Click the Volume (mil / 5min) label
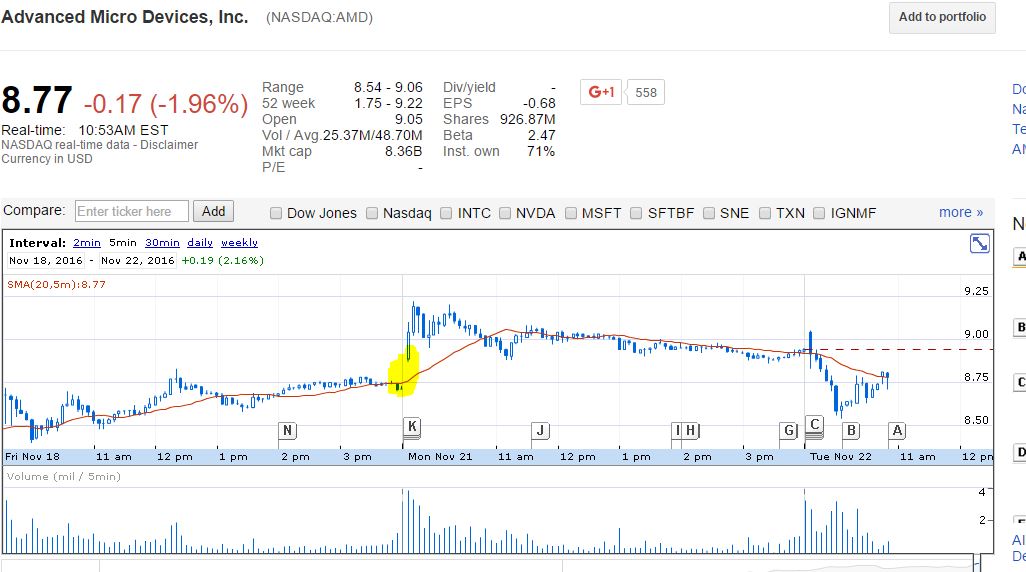Screen dimensions: 1026x572 point(63,476)
